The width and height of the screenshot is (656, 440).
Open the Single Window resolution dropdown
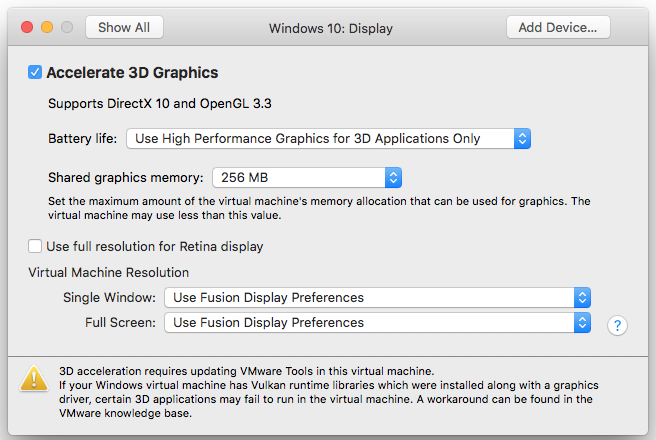(377, 298)
